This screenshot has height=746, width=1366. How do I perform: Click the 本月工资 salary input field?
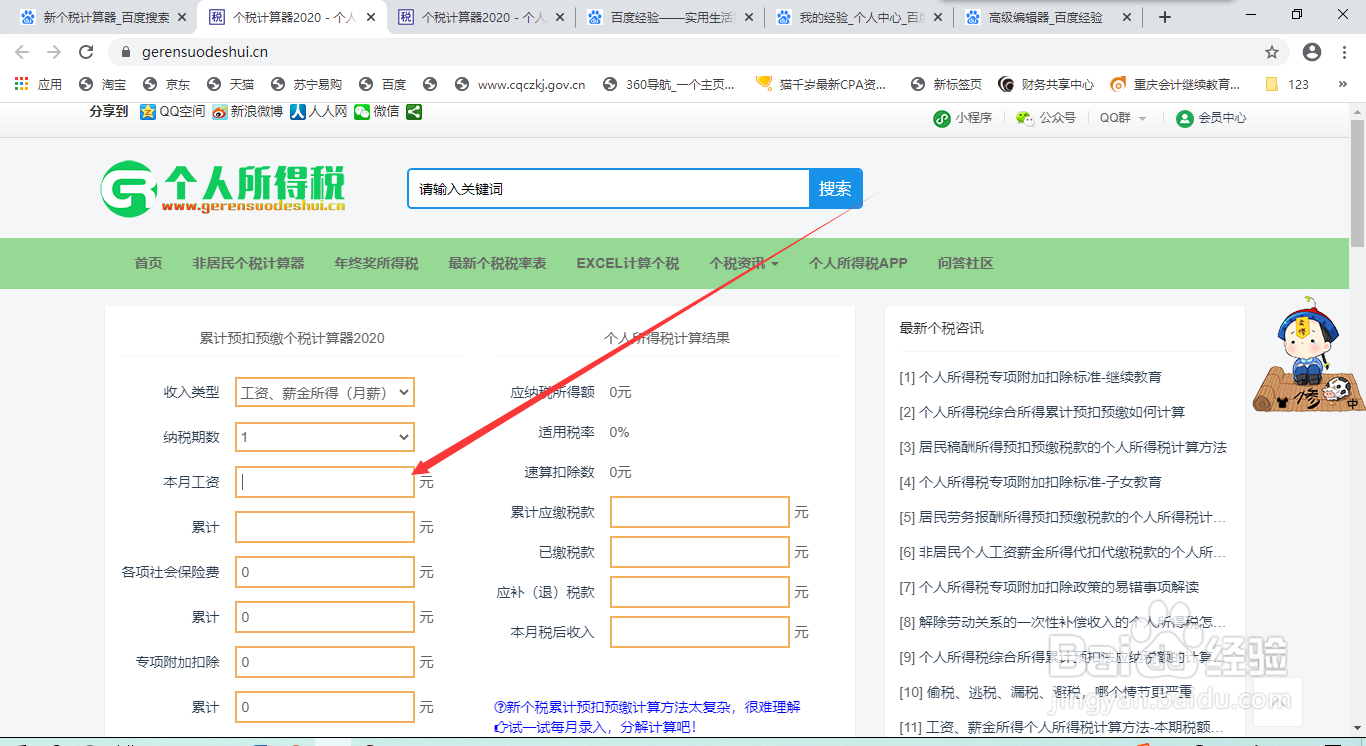[x=325, y=482]
